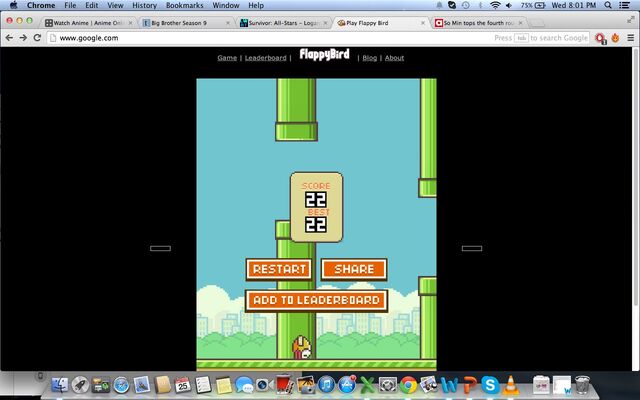Close the Play Flappy Bird tab
This screenshot has height=400, width=640.
[423, 23]
